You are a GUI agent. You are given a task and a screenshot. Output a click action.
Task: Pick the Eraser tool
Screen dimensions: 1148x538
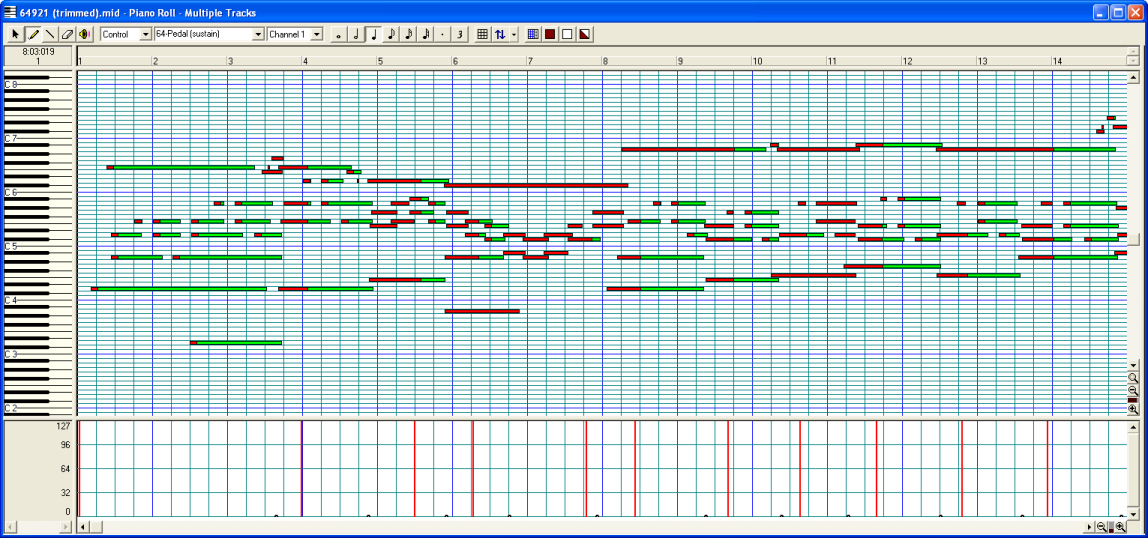point(67,34)
